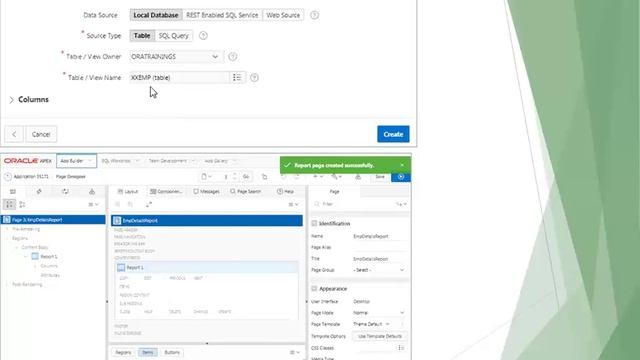Viewport: 640px width, 360px height.
Task: Show gallery Regions tab
Action: coord(123,352)
